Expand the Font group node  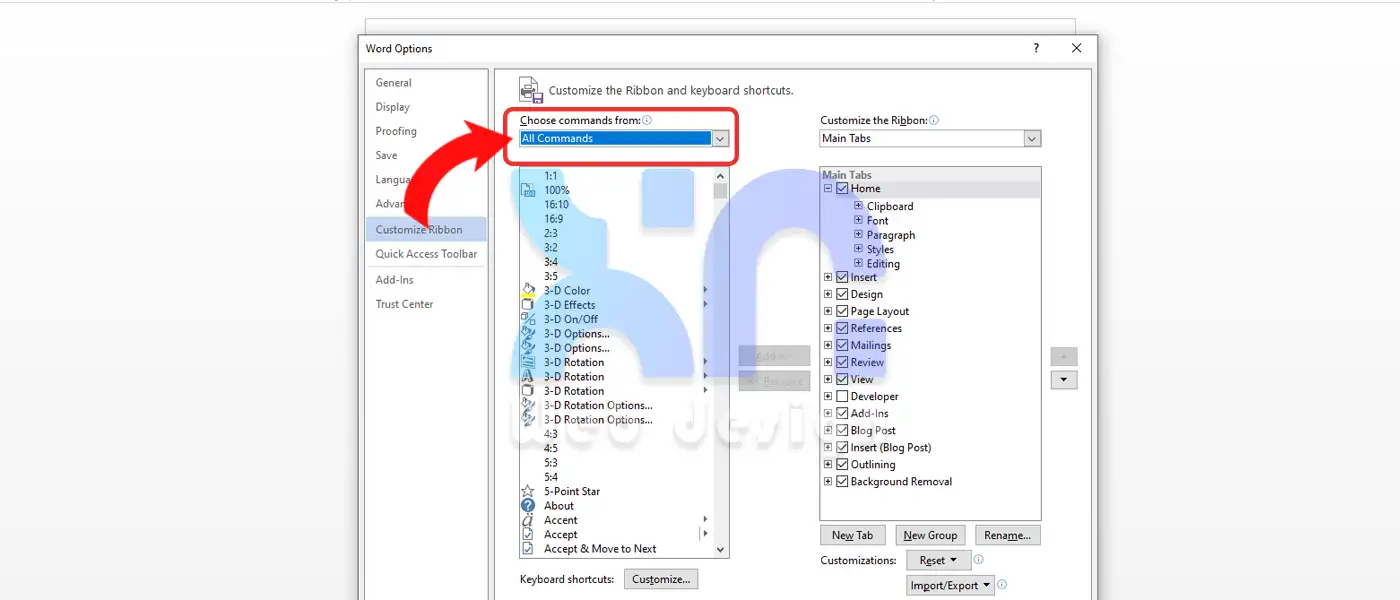click(x=859, y=220)
